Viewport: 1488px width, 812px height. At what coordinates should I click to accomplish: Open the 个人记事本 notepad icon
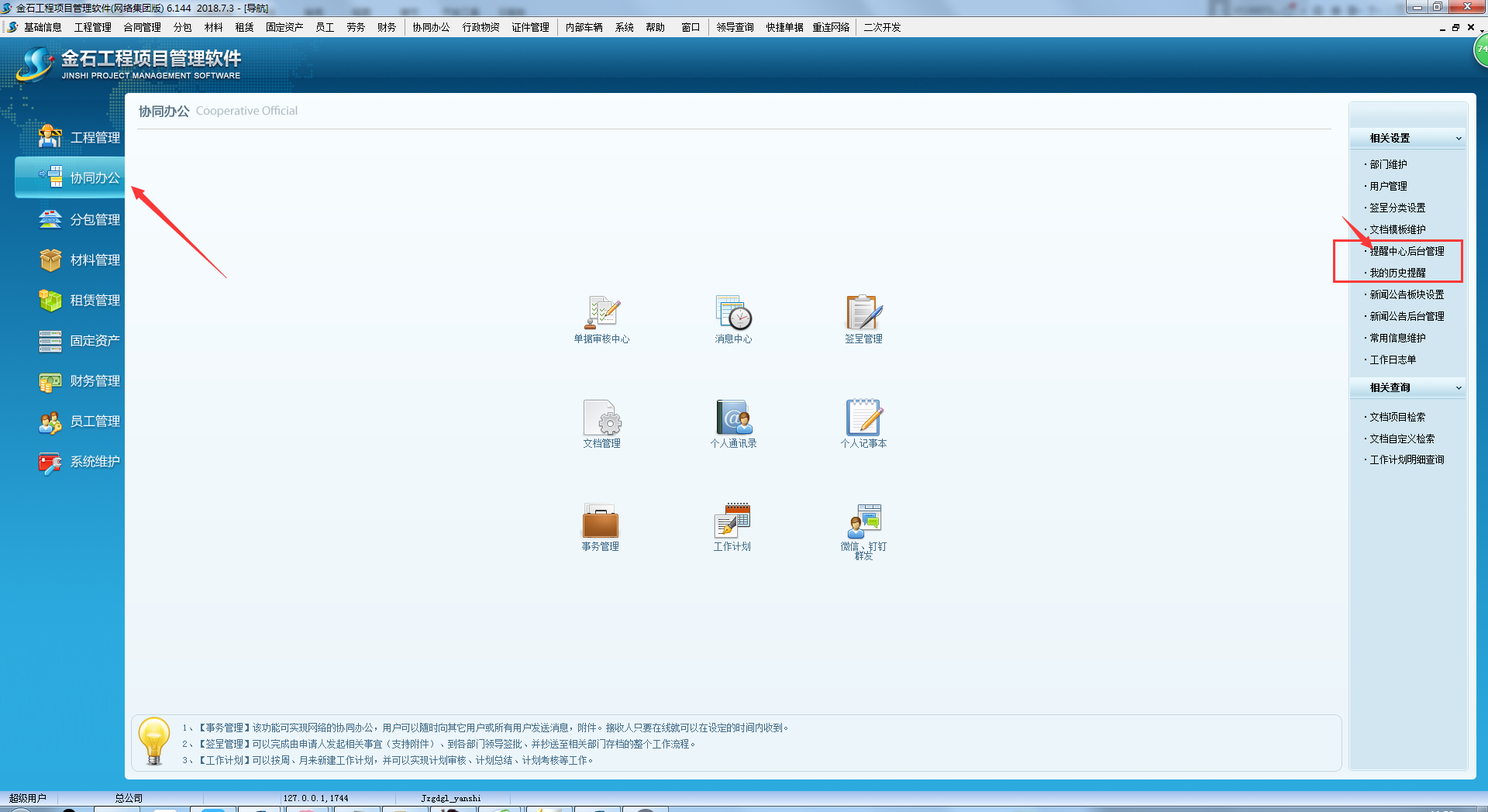(863, 418)
